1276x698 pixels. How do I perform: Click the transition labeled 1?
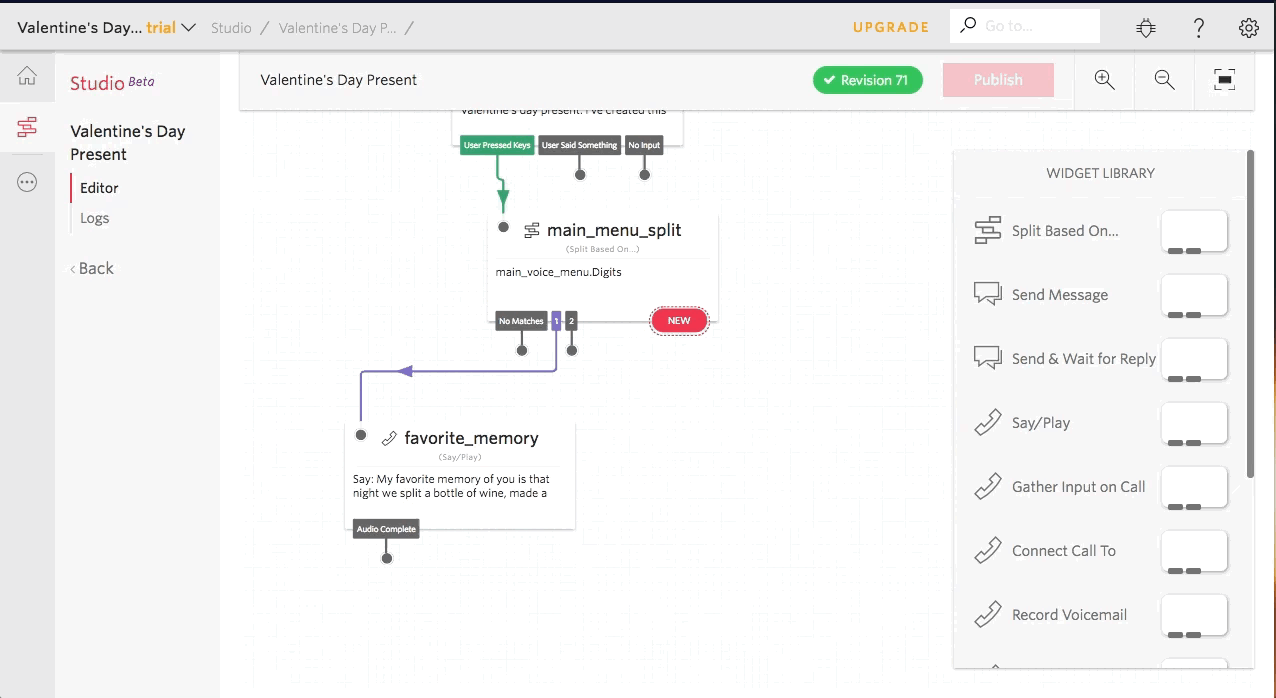[556, 321]
